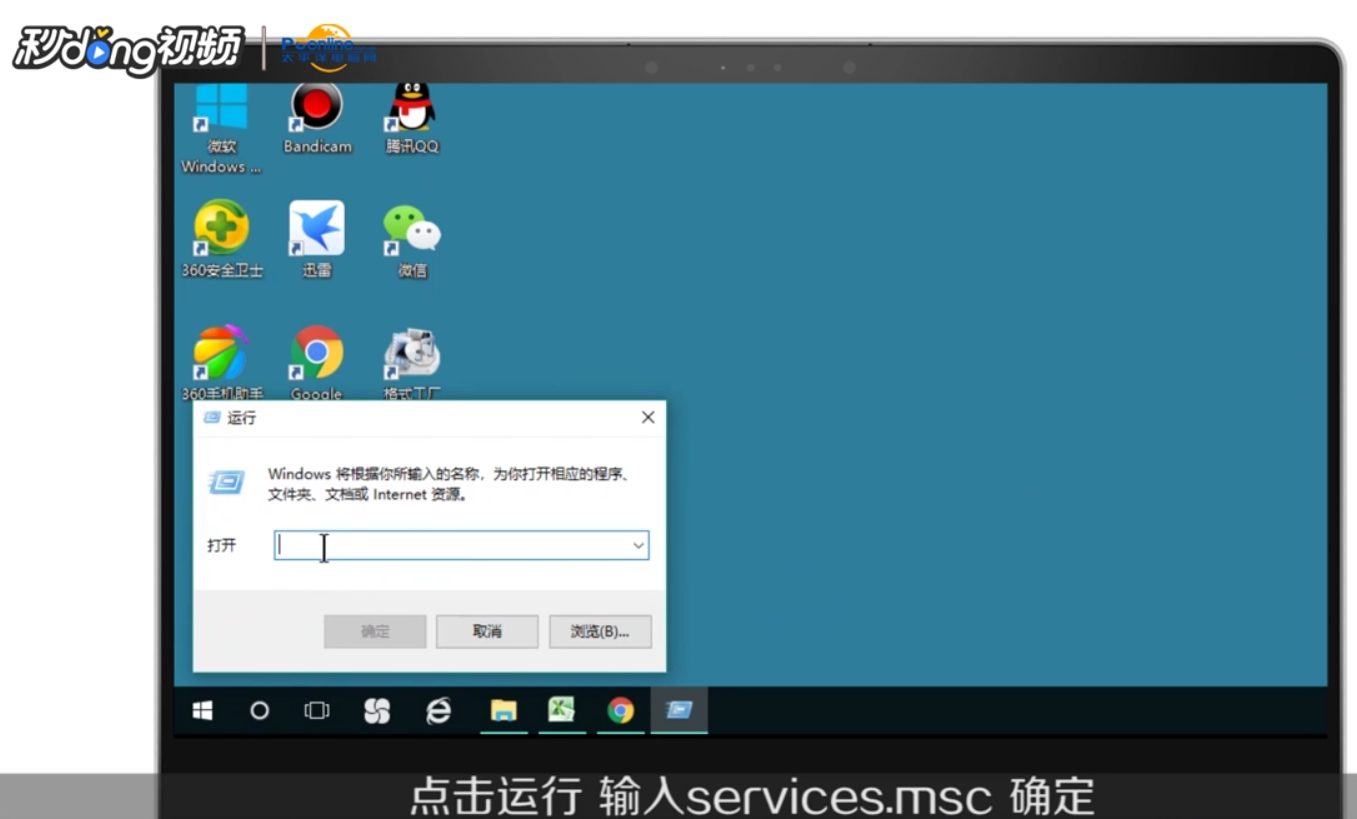Start 迅雷 download manager

pos(316,228)
